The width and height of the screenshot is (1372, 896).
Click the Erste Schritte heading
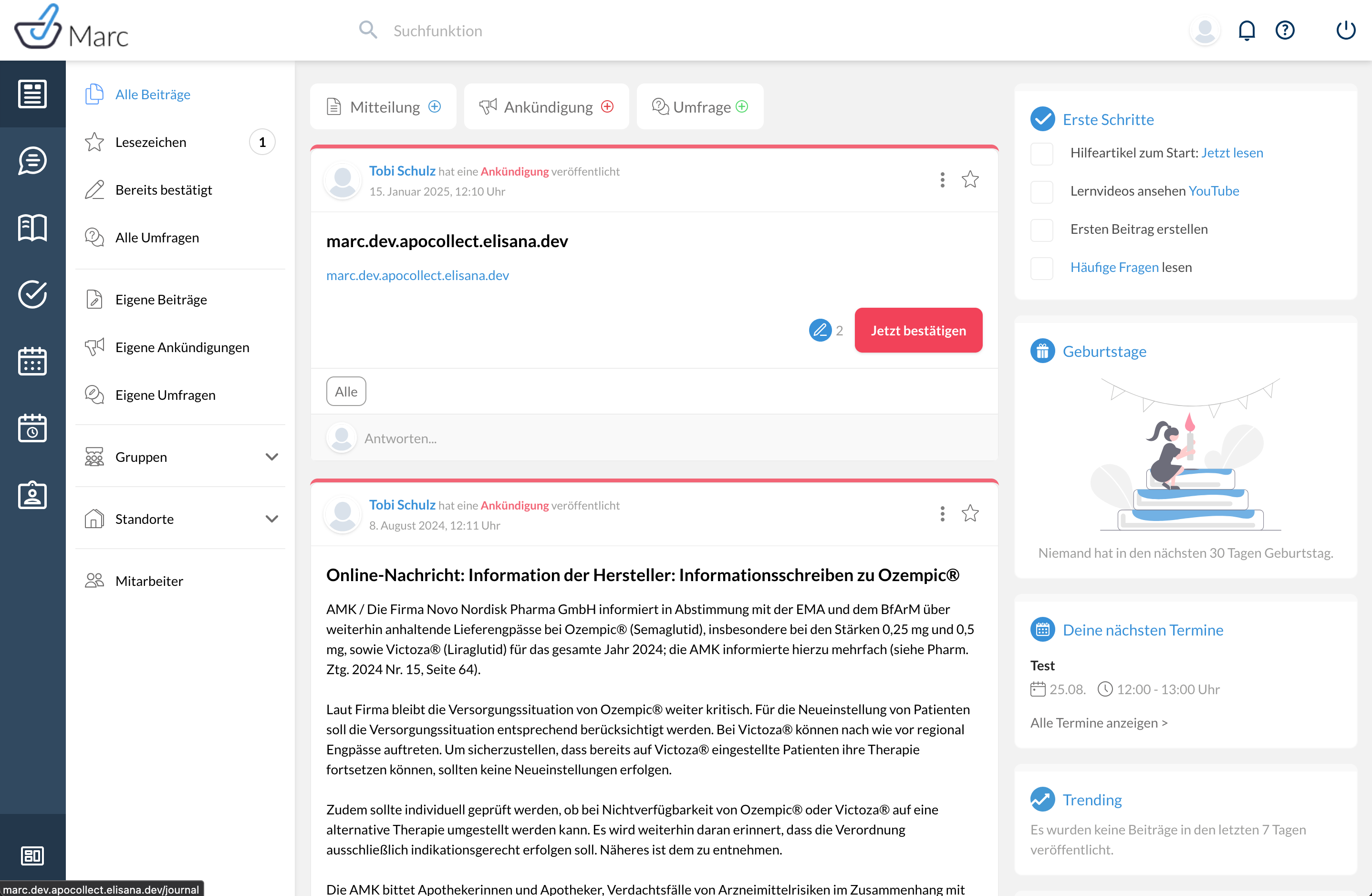(1108, 119)
